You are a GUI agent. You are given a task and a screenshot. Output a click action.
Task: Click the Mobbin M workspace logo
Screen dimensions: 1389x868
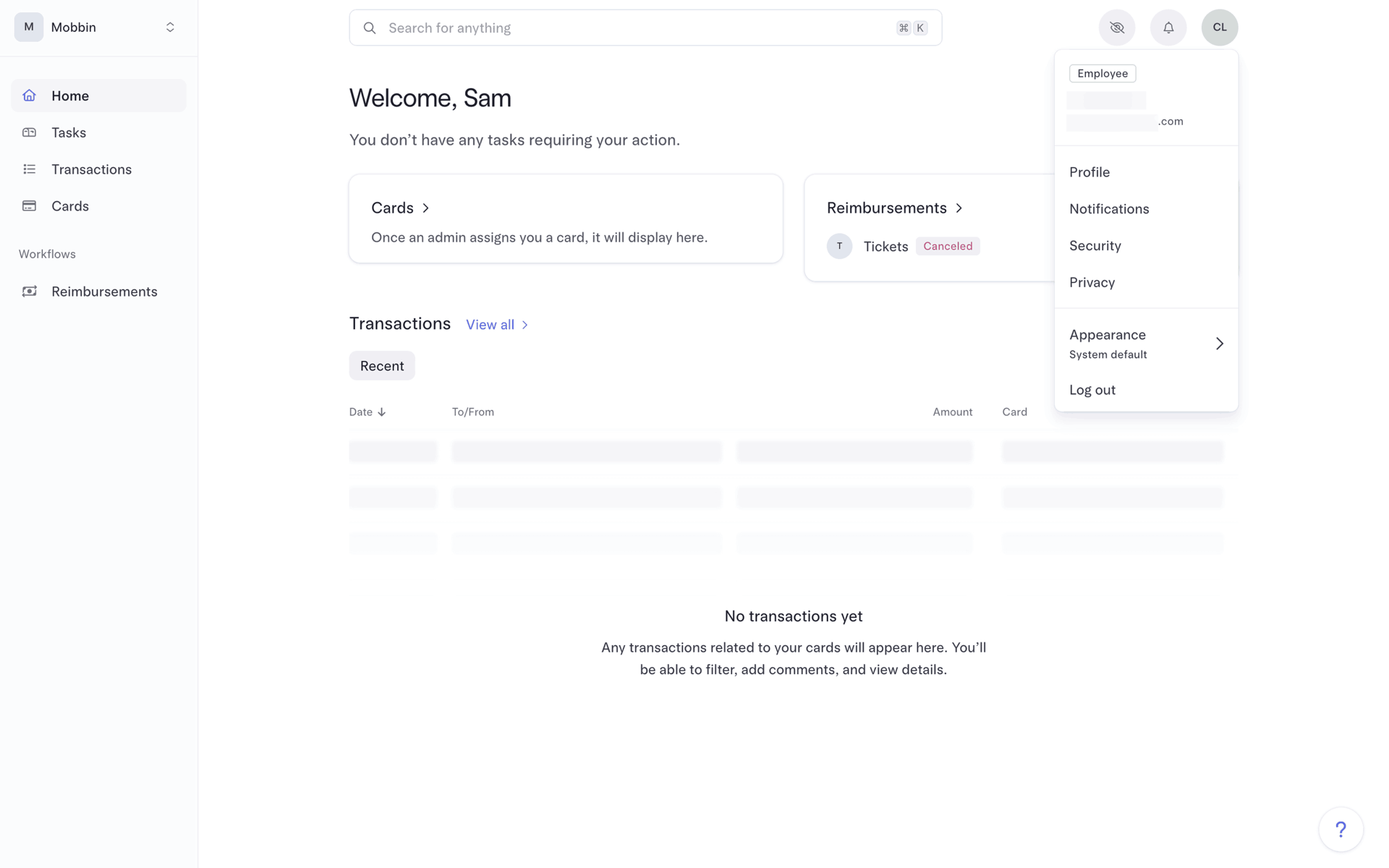pos(29,27)
